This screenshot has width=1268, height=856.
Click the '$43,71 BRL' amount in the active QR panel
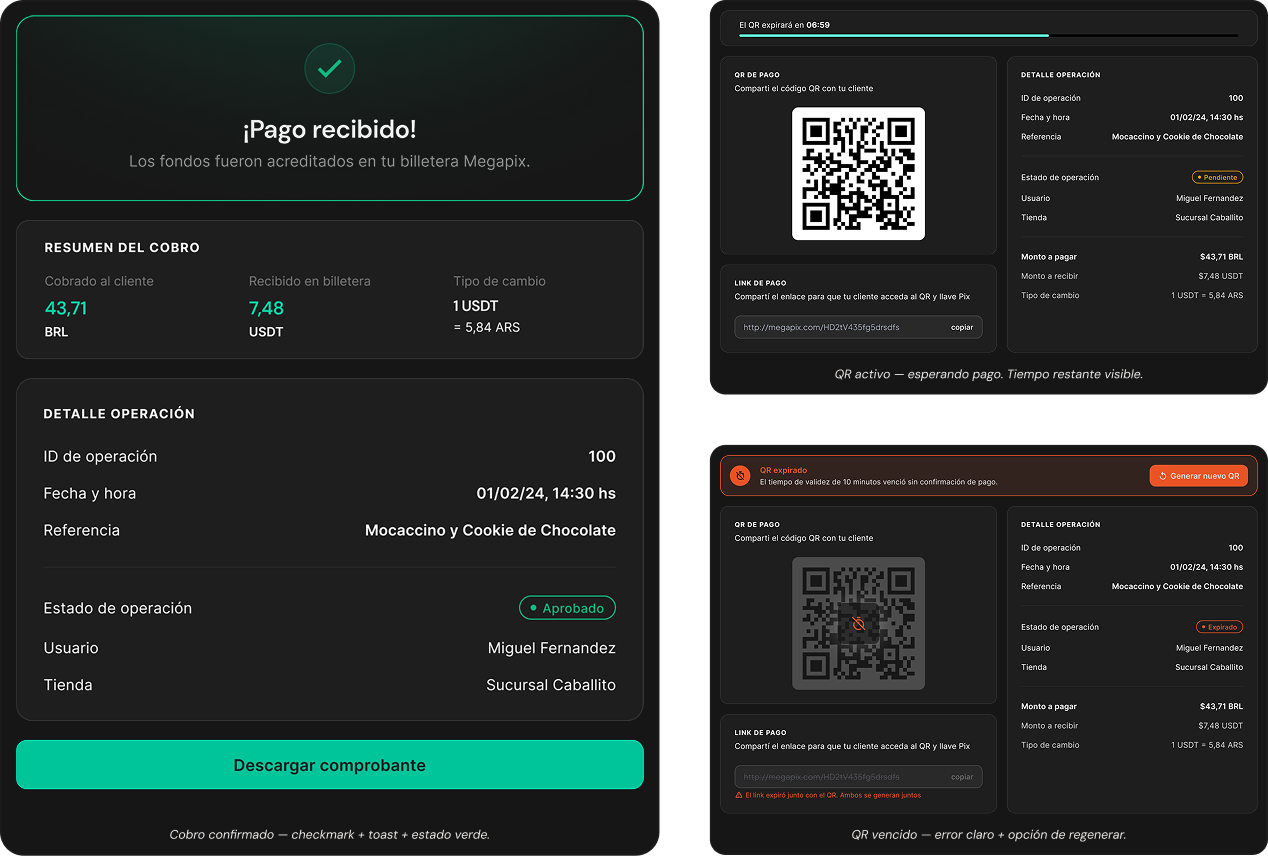click(x=1221, y=257)
